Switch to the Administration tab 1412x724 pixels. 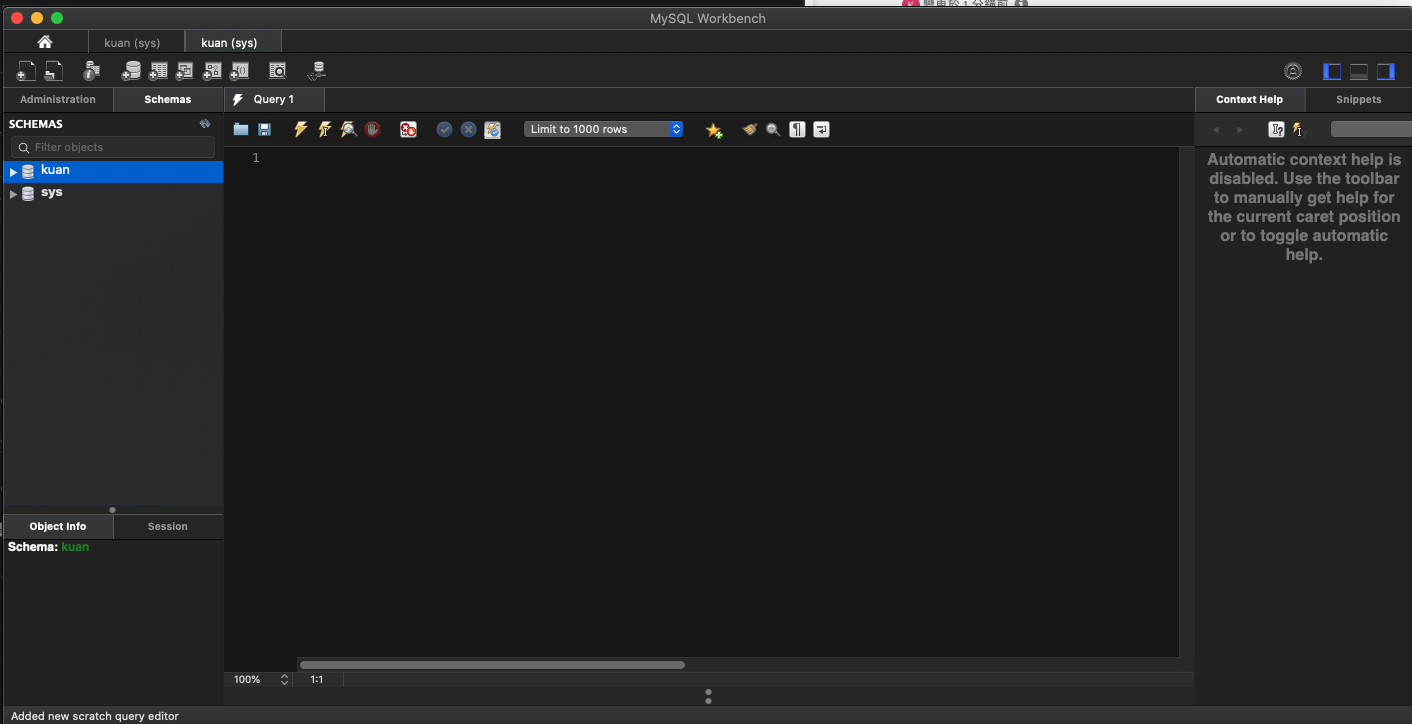(x=58, y=99)
